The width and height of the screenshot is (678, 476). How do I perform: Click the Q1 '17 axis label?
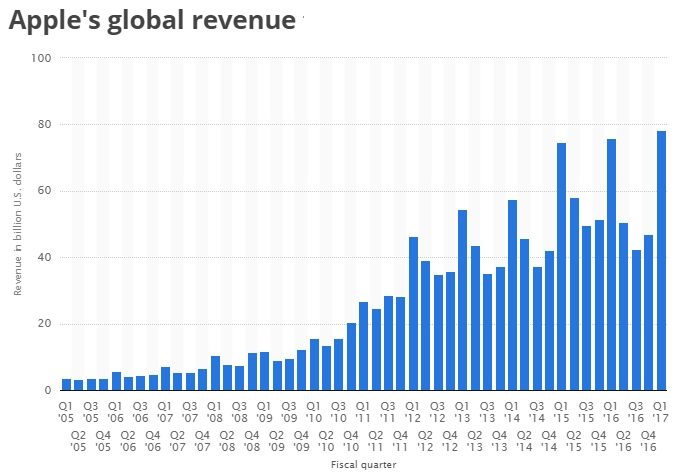click(x=660, y=412)
